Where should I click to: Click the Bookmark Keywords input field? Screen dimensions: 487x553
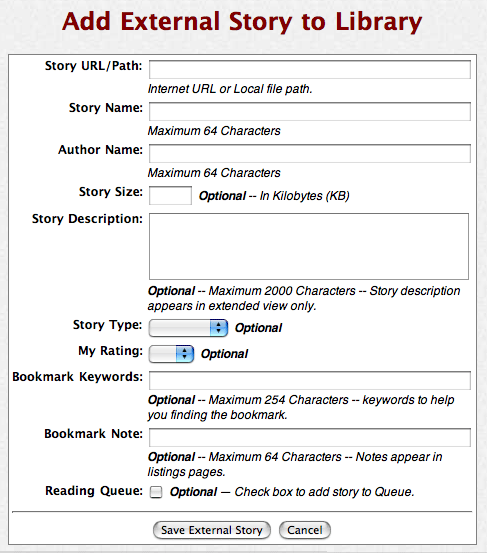point(310,380)
